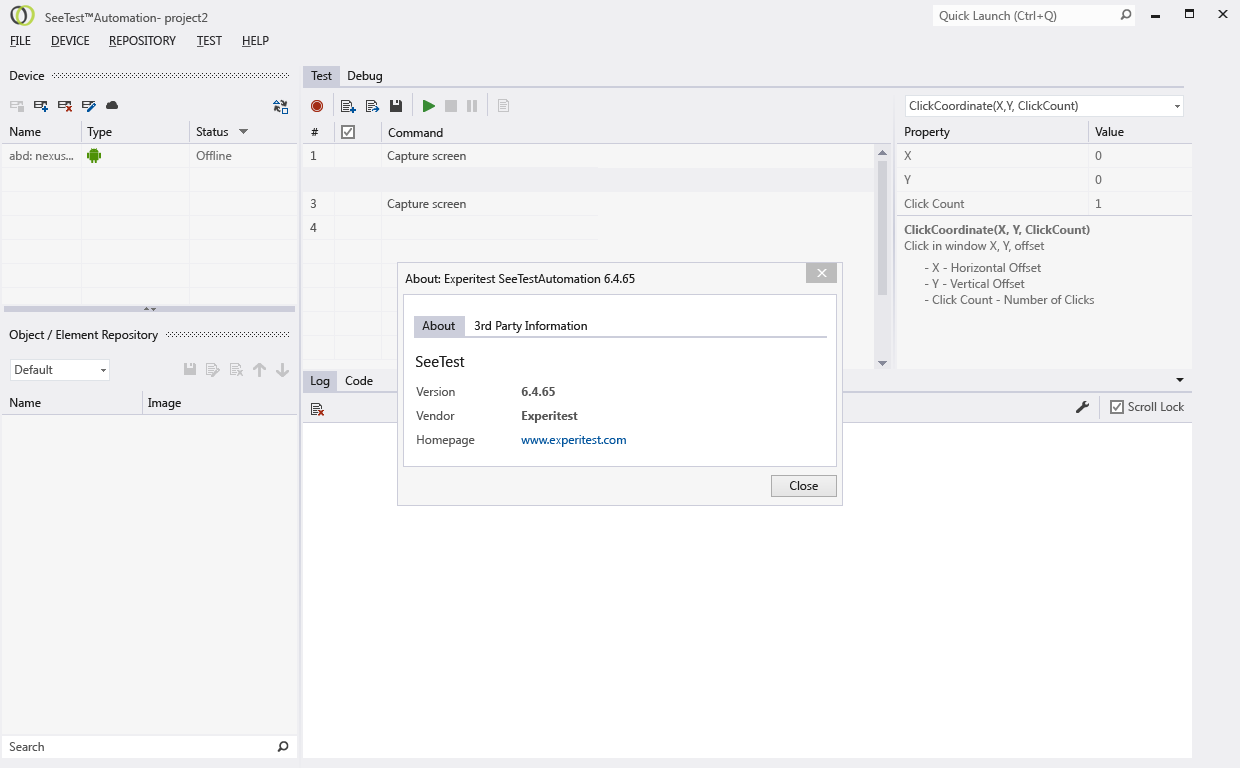Click the command list vertical scrollbar thumb
The height and width of the screenshot is (768, 1240).
[882, 228]
